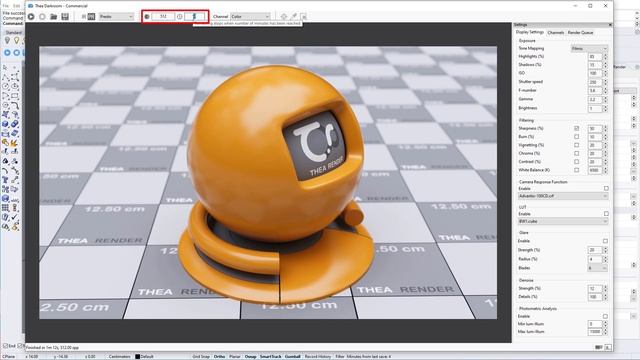
Task: Start rendering with the play icon
Action: 31,17
